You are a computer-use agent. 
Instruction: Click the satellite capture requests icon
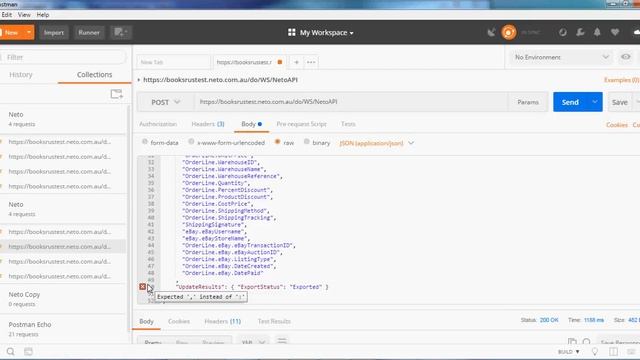coord(491,33)
